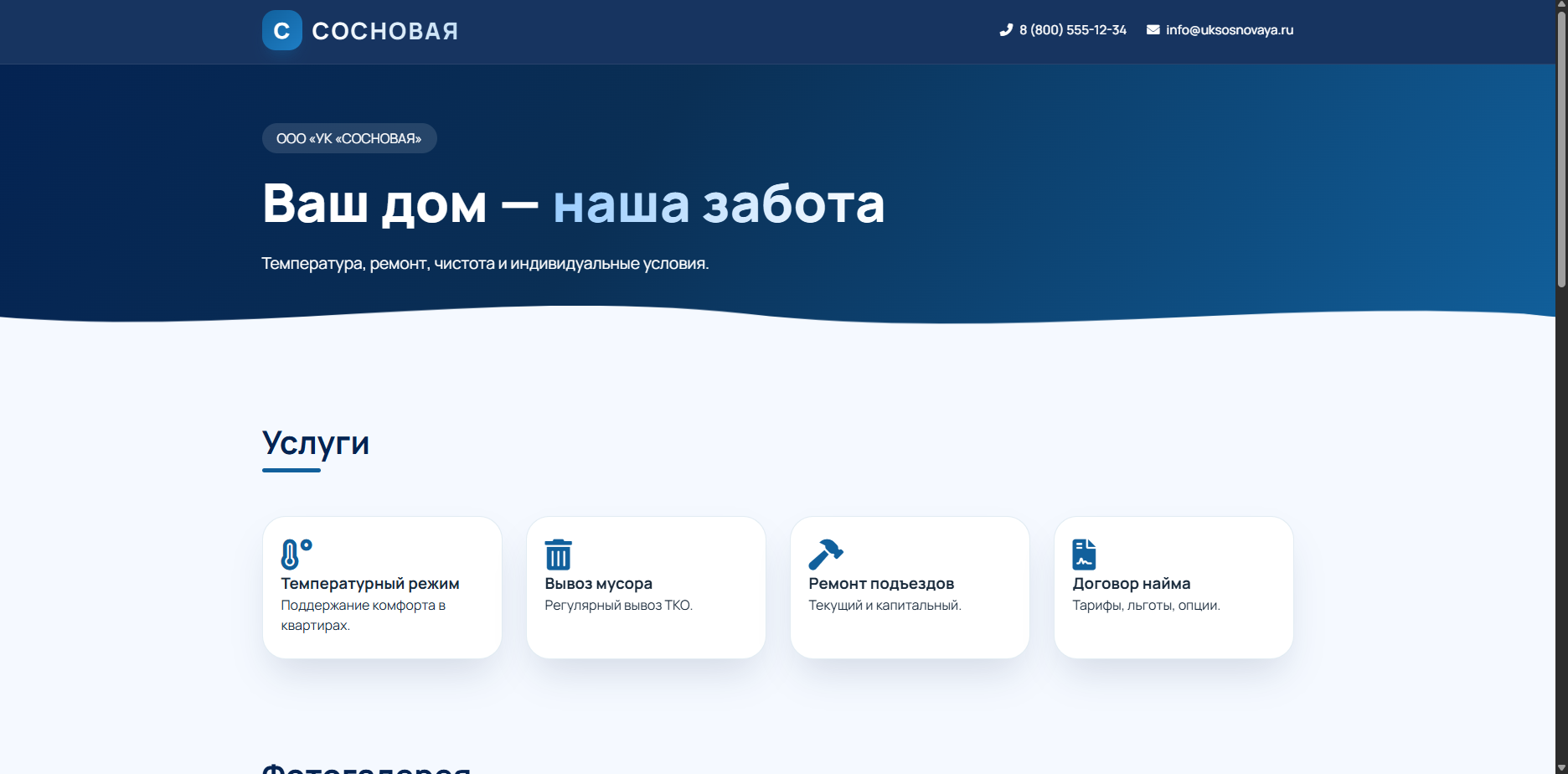Click the scrollbar down arrow
This screenshot has width=1568, height=774.
pyautogui.click(x=1561, y=768)
